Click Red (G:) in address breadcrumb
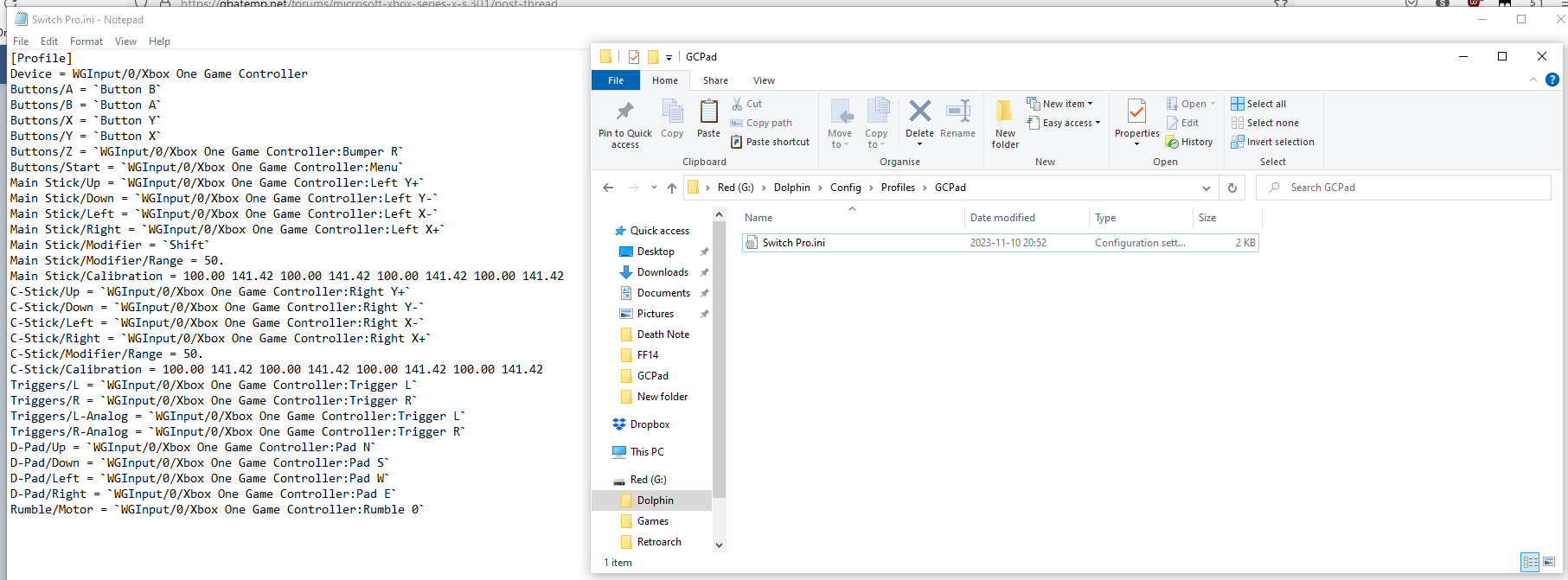This screenshot has height=580, width=1568. 736,188
